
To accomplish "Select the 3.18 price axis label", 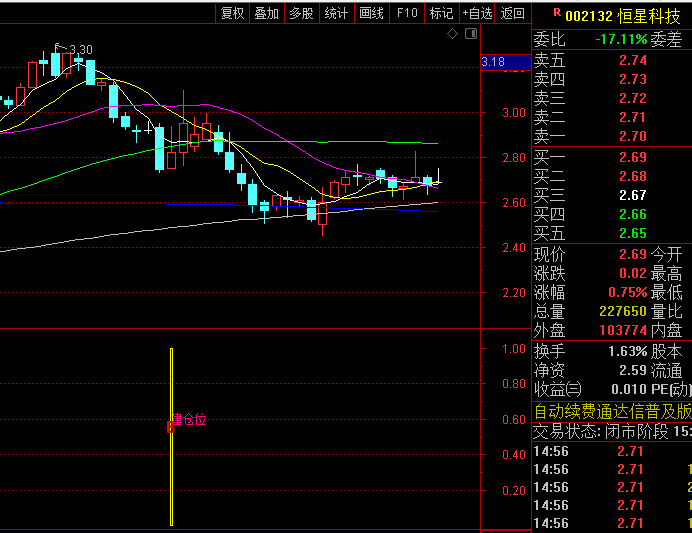I will click(505, 62).
